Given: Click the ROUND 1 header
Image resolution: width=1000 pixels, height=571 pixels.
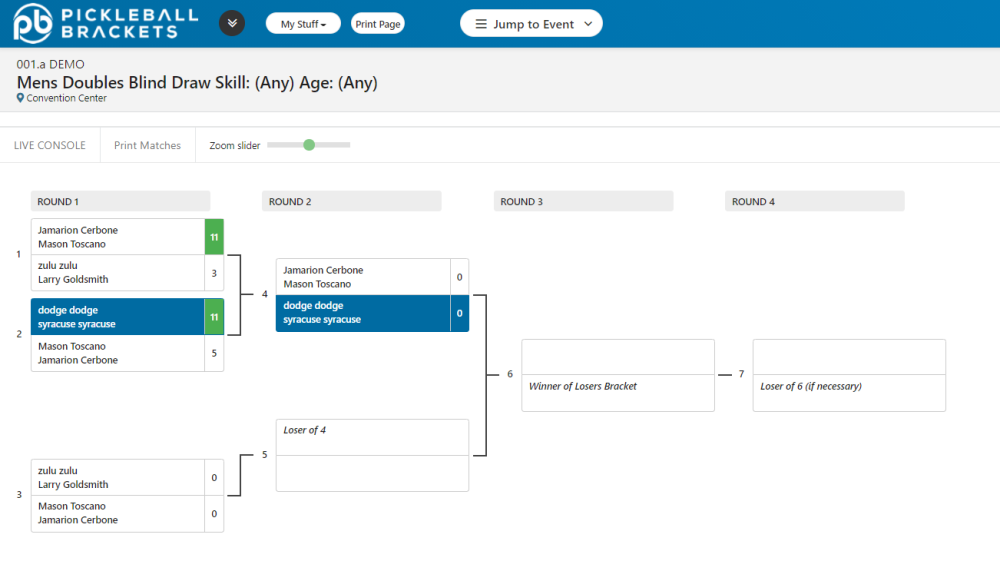Looking at the screenshot, I should tap(120, 201).
